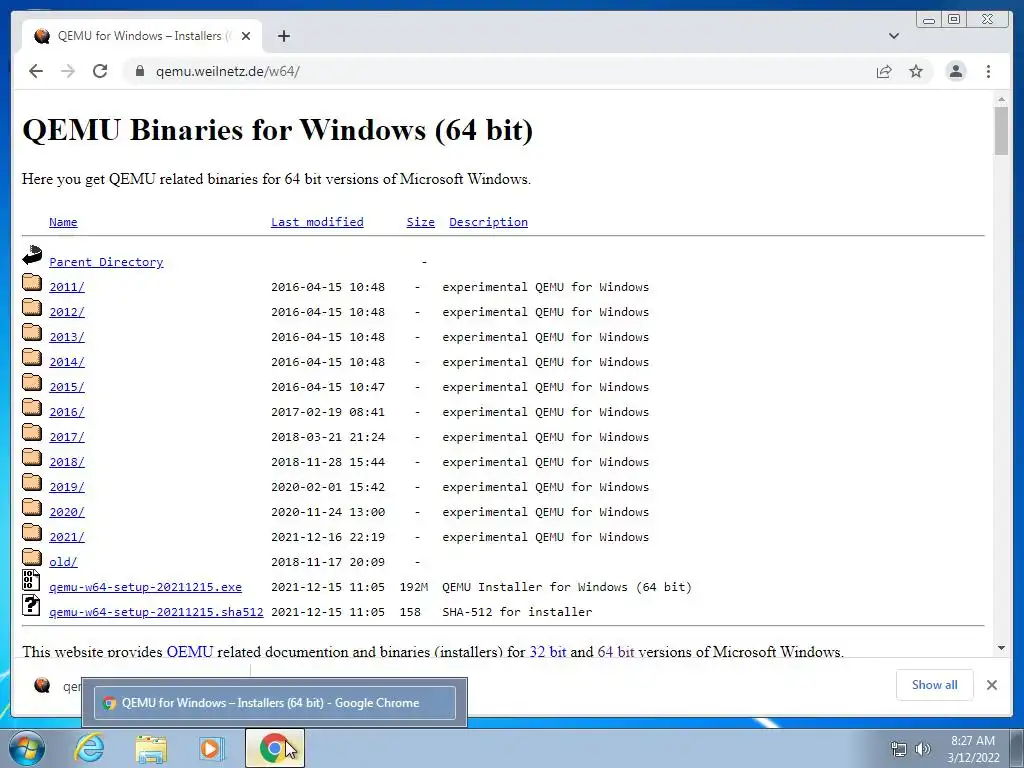Open the 2019/ directory link
The height and width of the screenshot is (768, 1024).
coord(67,487)
